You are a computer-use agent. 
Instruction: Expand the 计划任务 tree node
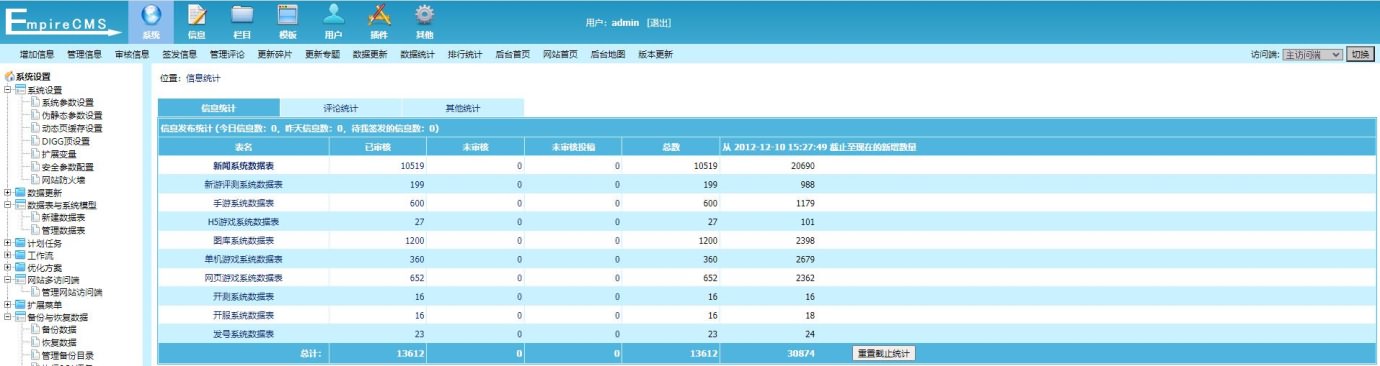click(x=8, y=242)
